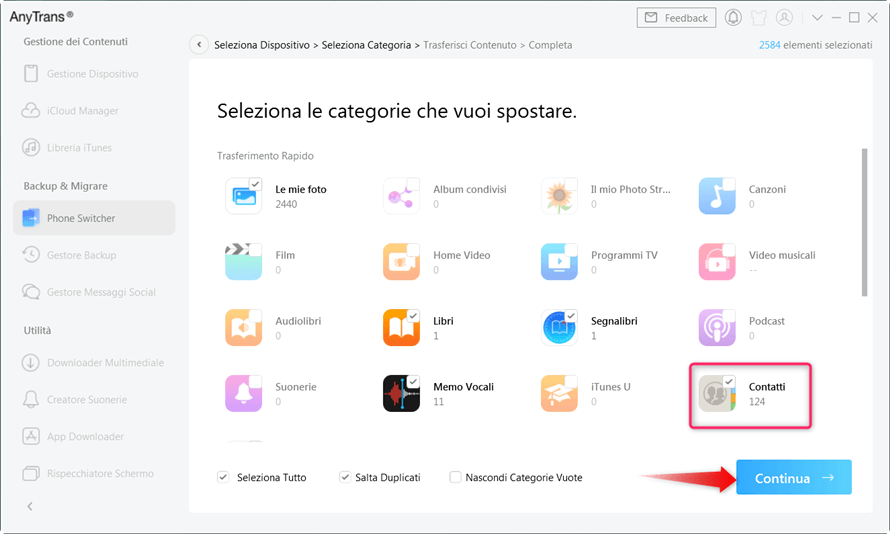Open the title bar dropdown chevron
Viewport: 890px width, 534px height.
[817, 18]
